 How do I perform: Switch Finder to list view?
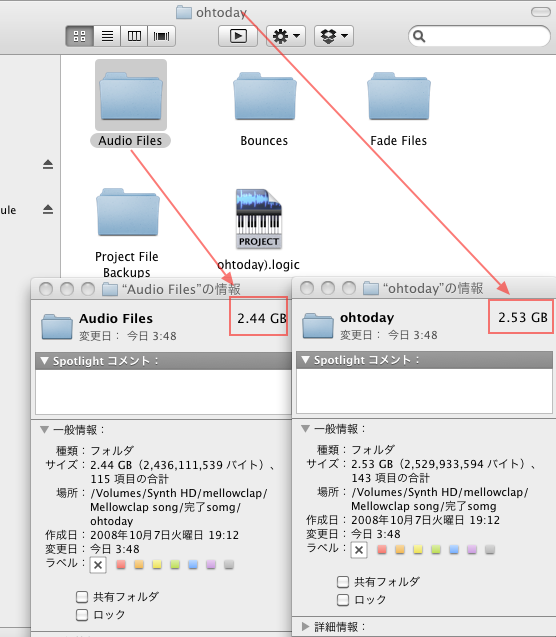(x=107, y=36)
